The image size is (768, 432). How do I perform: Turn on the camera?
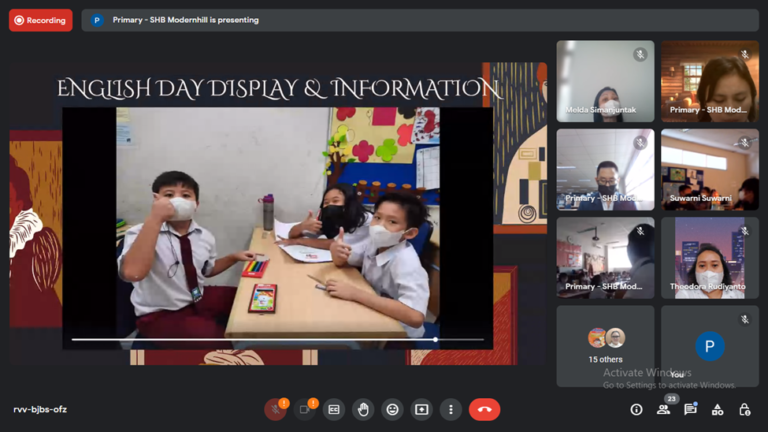[x=305, y=410]
